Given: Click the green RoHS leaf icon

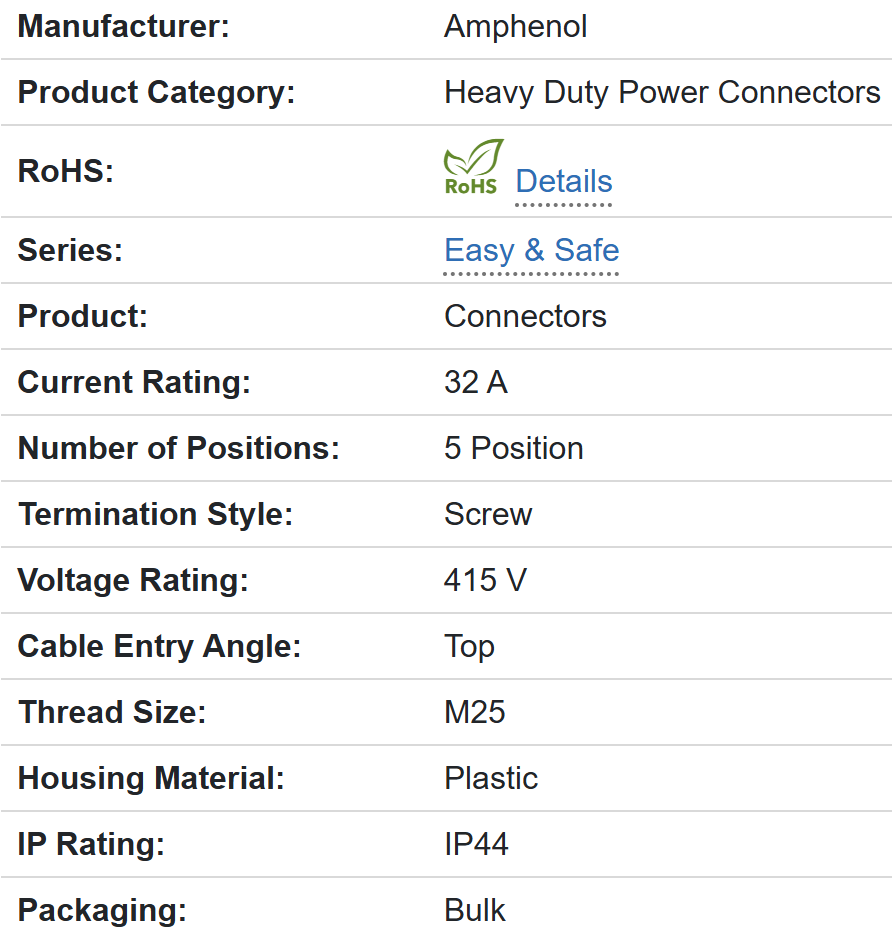Looking at the screenshot, I should pyautogui.click(x=474, y=167).
